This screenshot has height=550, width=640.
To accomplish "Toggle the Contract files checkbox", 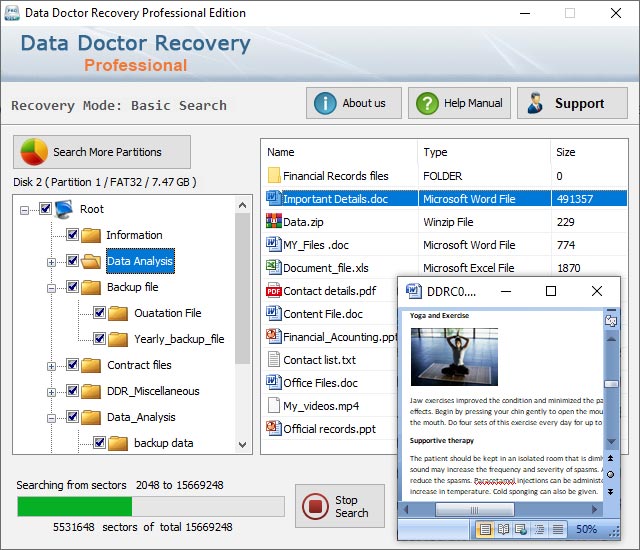I will [72, 364].
